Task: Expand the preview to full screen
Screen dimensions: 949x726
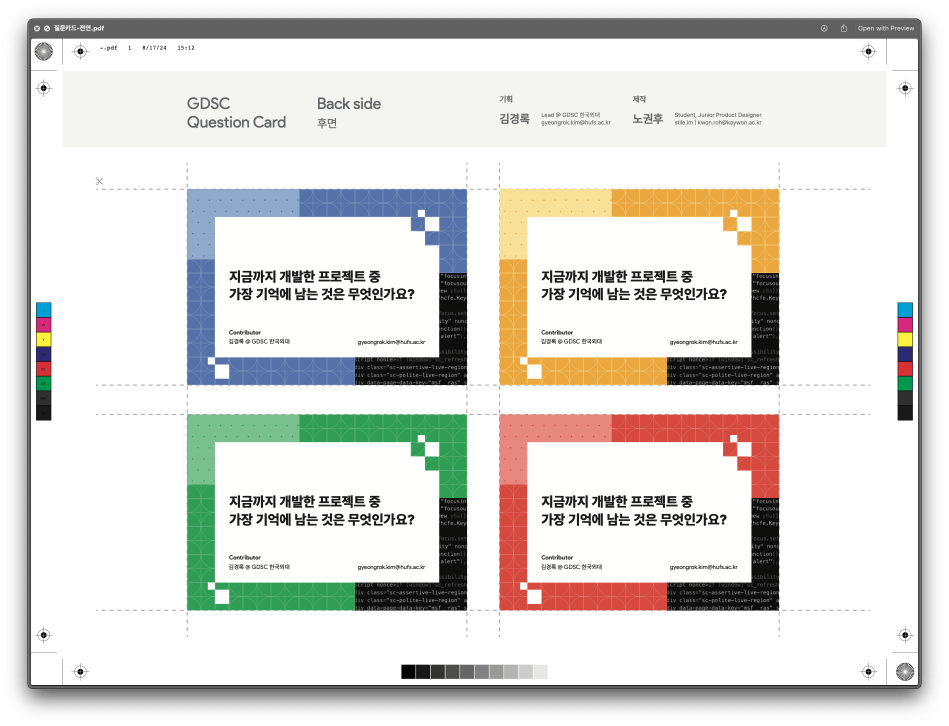Action: coord(47,28)
